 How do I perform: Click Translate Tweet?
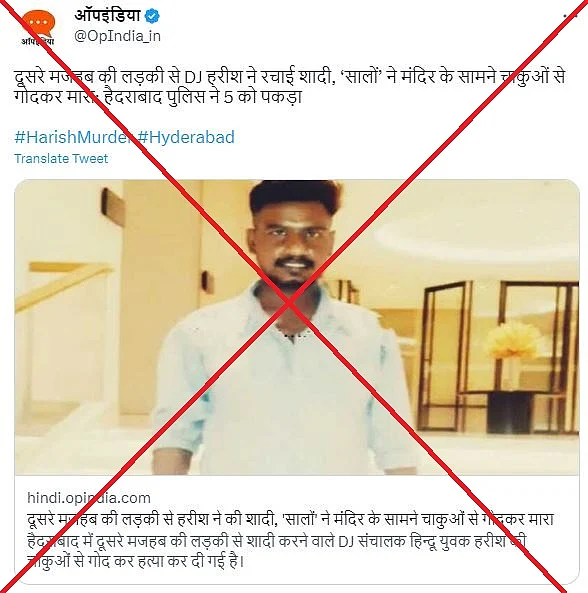coord(61,158)
